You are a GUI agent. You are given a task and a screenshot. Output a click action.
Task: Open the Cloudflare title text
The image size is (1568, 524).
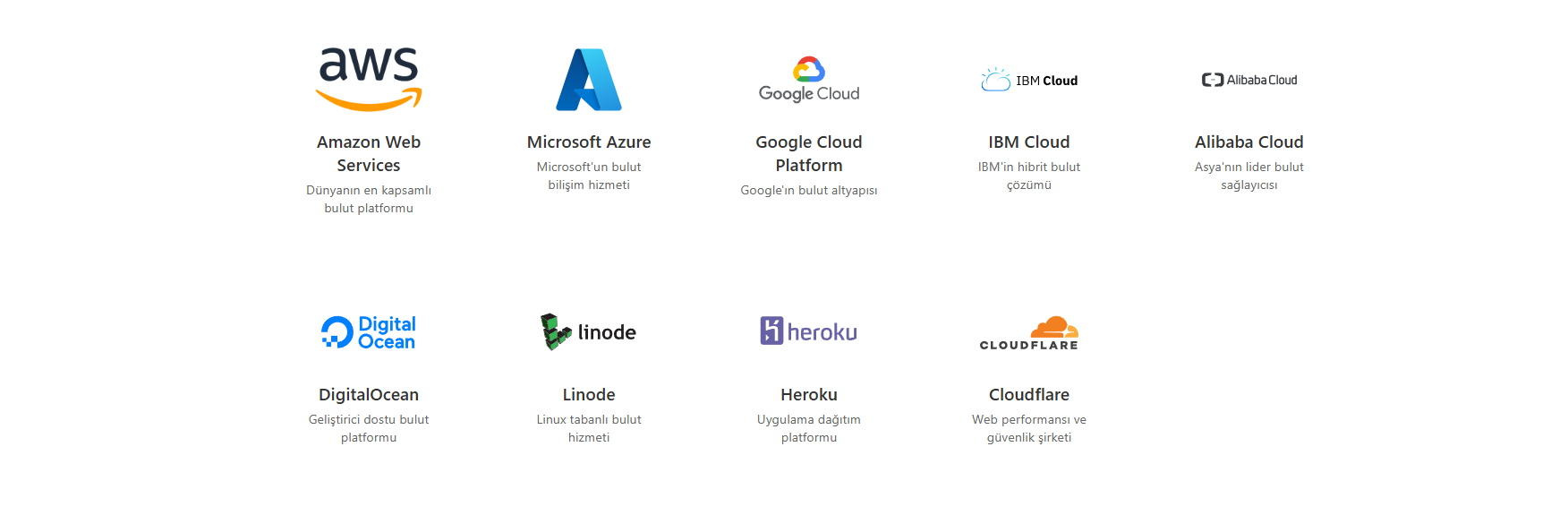(1029, 394)
